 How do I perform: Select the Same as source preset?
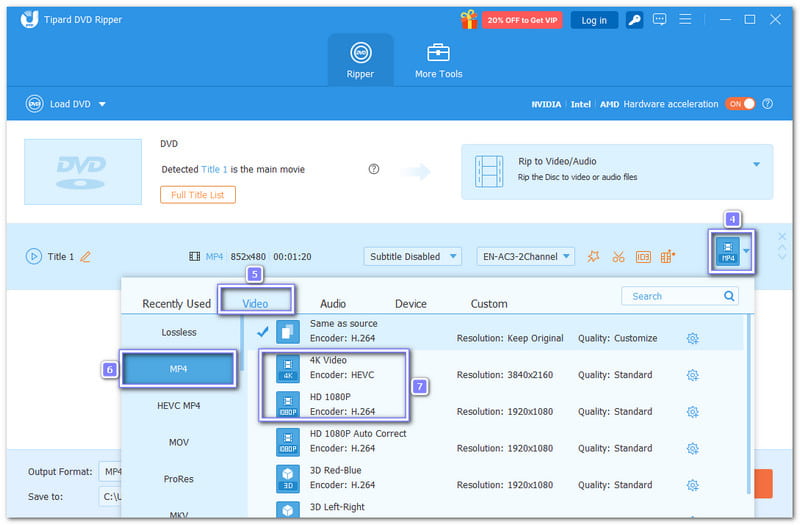[x=343, y=331]
